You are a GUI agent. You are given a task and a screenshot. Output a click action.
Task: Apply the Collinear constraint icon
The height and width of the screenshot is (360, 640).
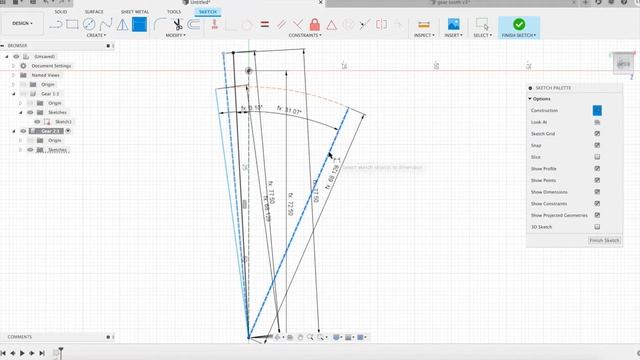click(365, 24)
